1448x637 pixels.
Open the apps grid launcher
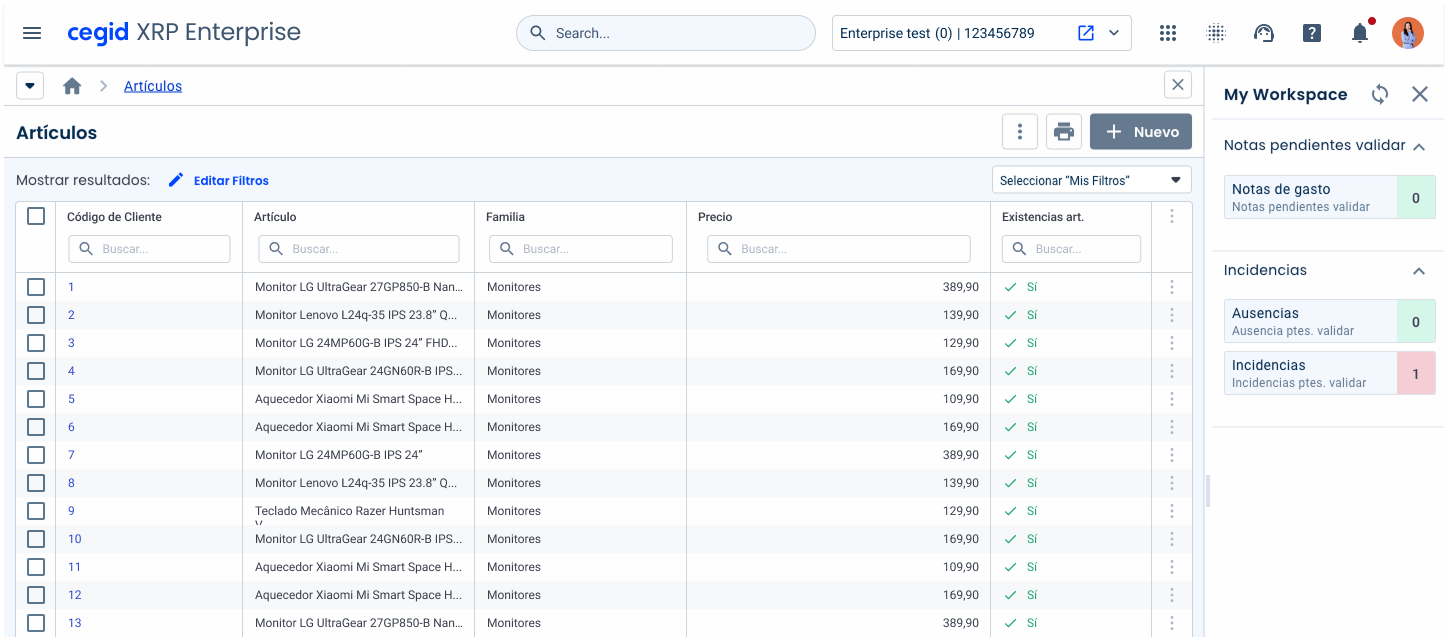1167,33
